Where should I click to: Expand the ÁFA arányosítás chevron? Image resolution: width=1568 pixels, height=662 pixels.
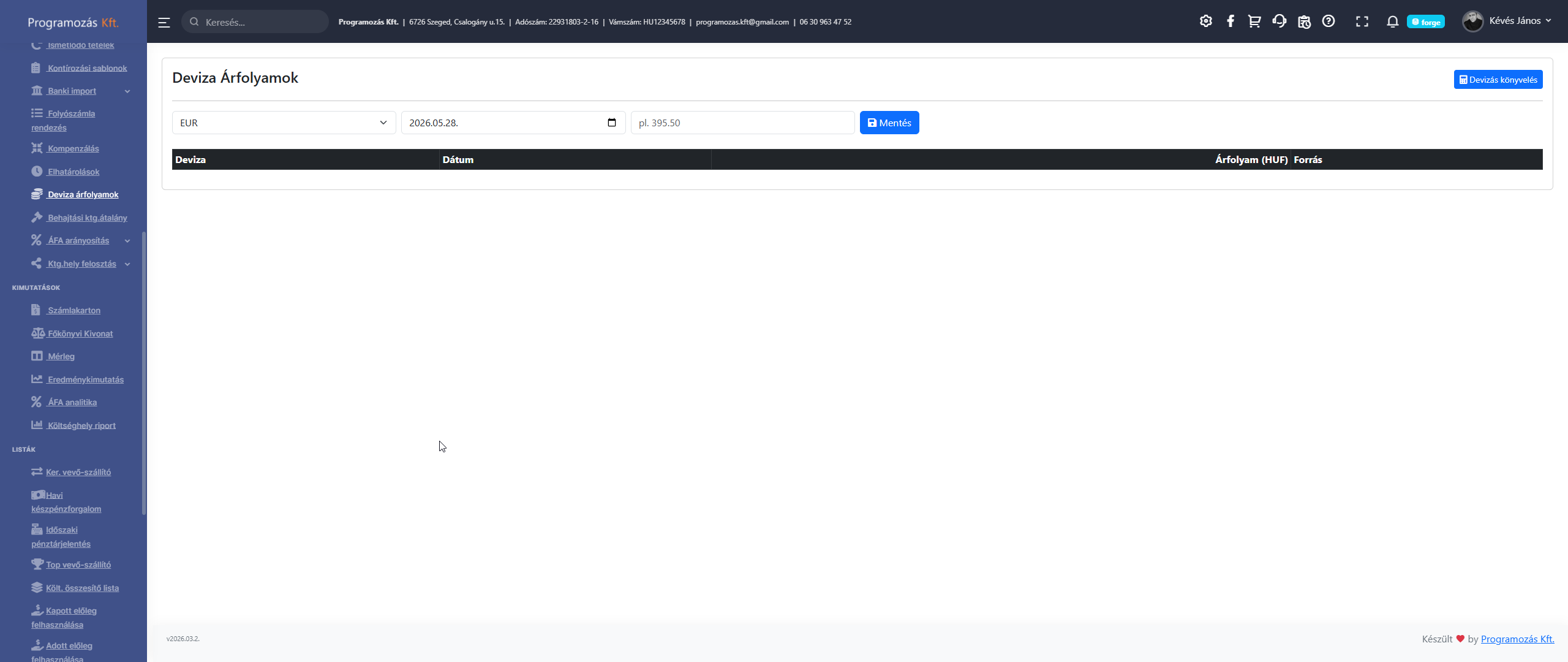[x=127, y=241]
